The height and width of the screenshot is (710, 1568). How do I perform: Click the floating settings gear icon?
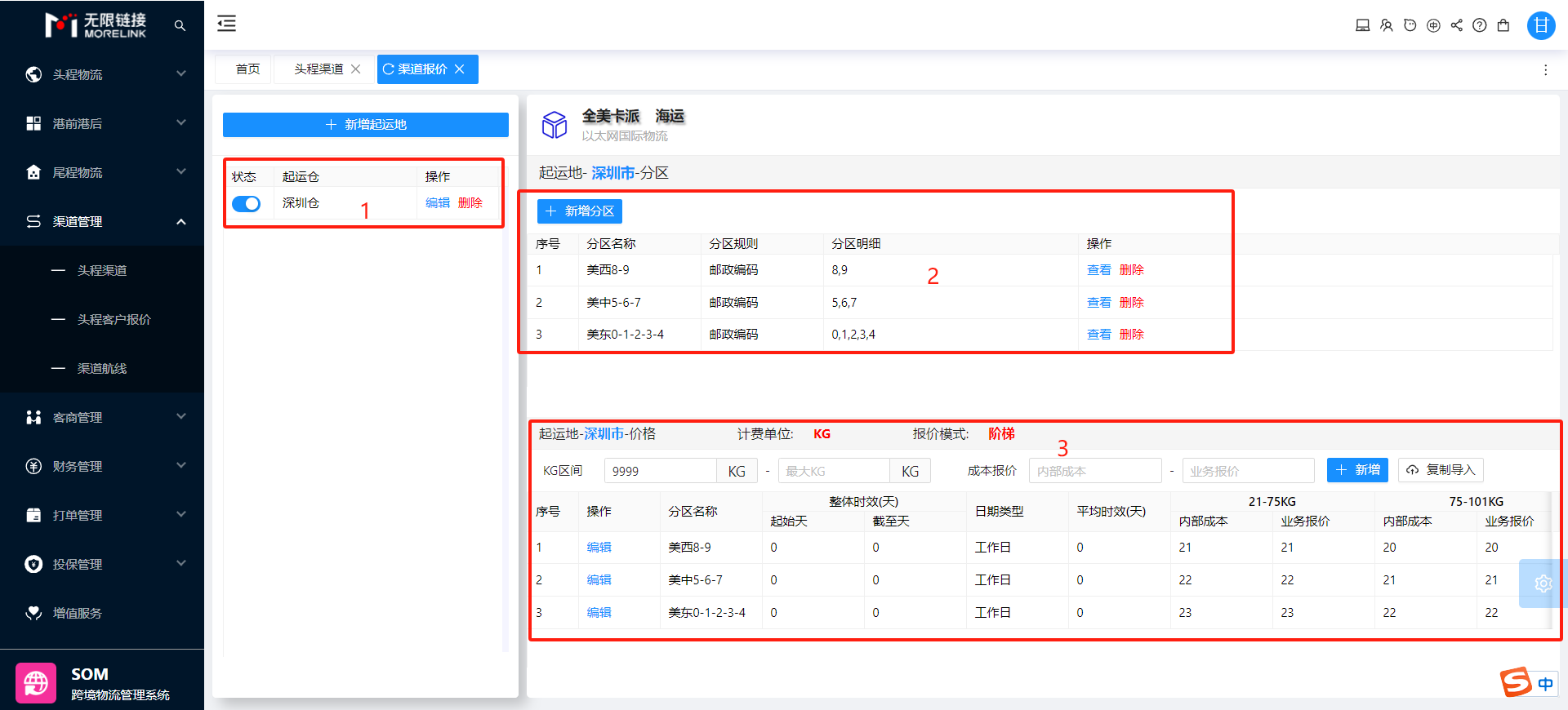pos(1543,584)
